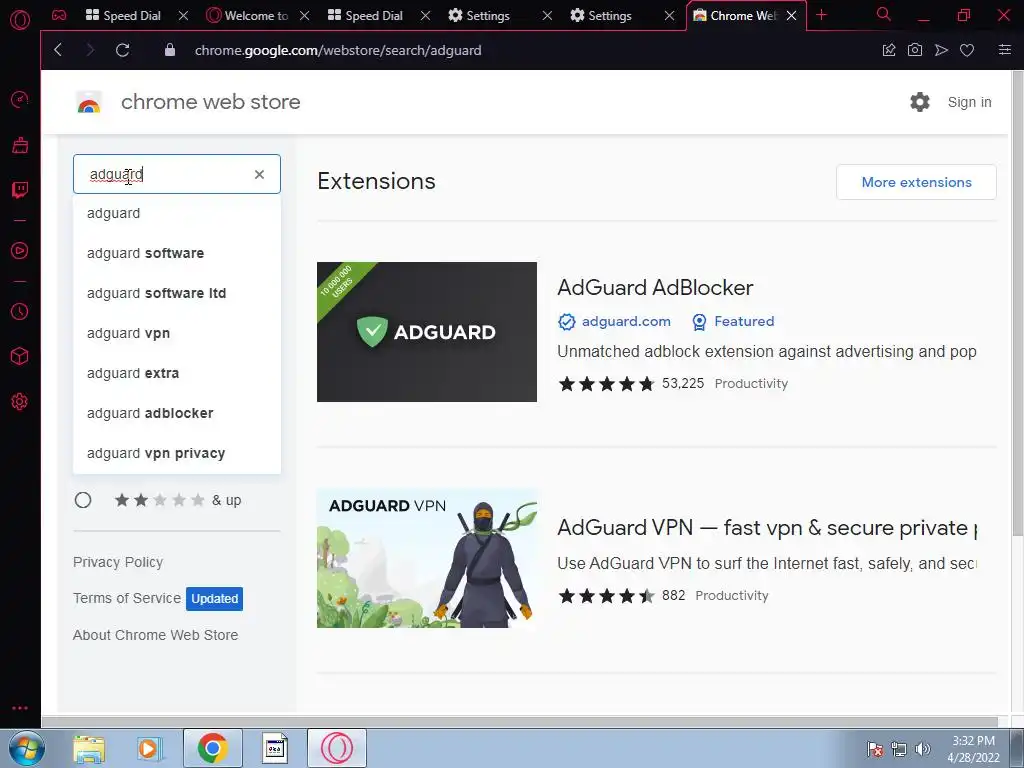Take a snapshot with camera icon
1024x768 pixels.
point(915,50)
